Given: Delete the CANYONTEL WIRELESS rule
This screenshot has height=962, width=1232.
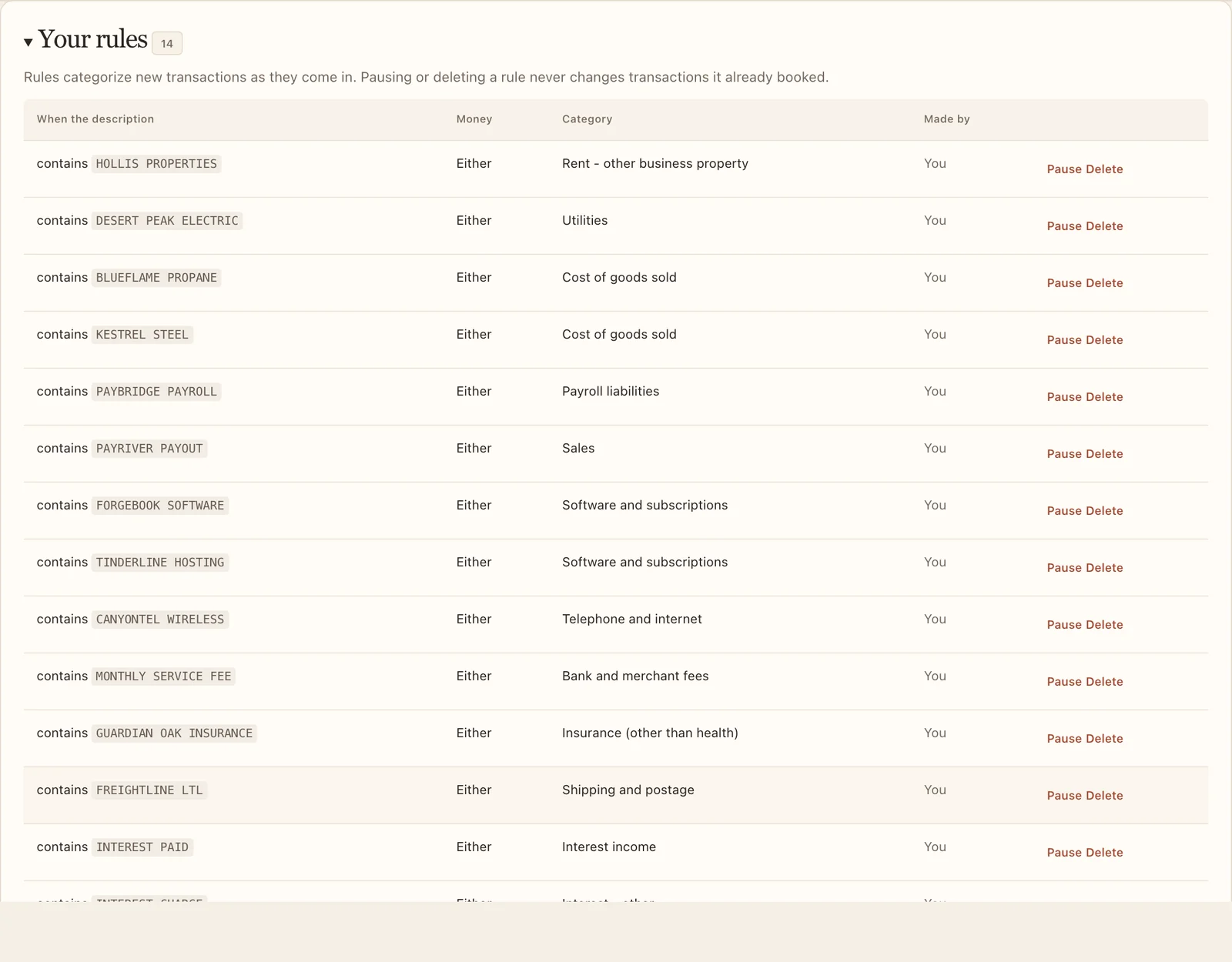Looking at the screenshot, I should click(1104, 625).
